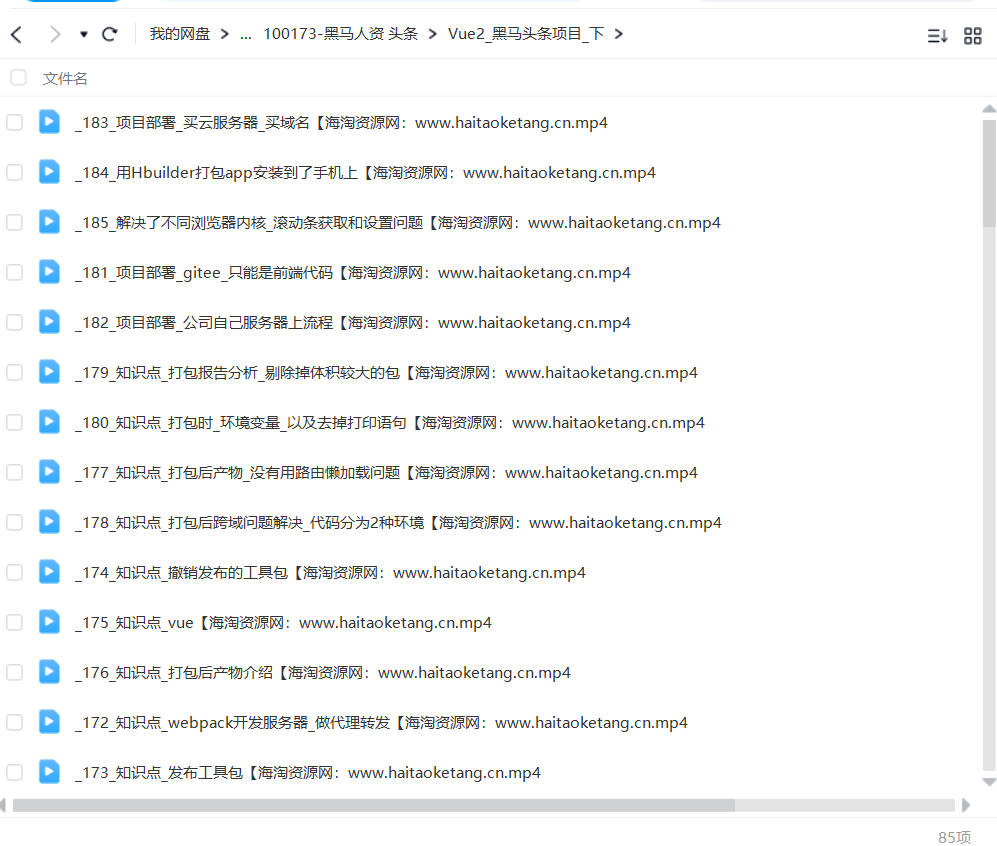Check the box for _180_知识点_打包时 file
Screen dimensions: 997x846
[15, 422]
